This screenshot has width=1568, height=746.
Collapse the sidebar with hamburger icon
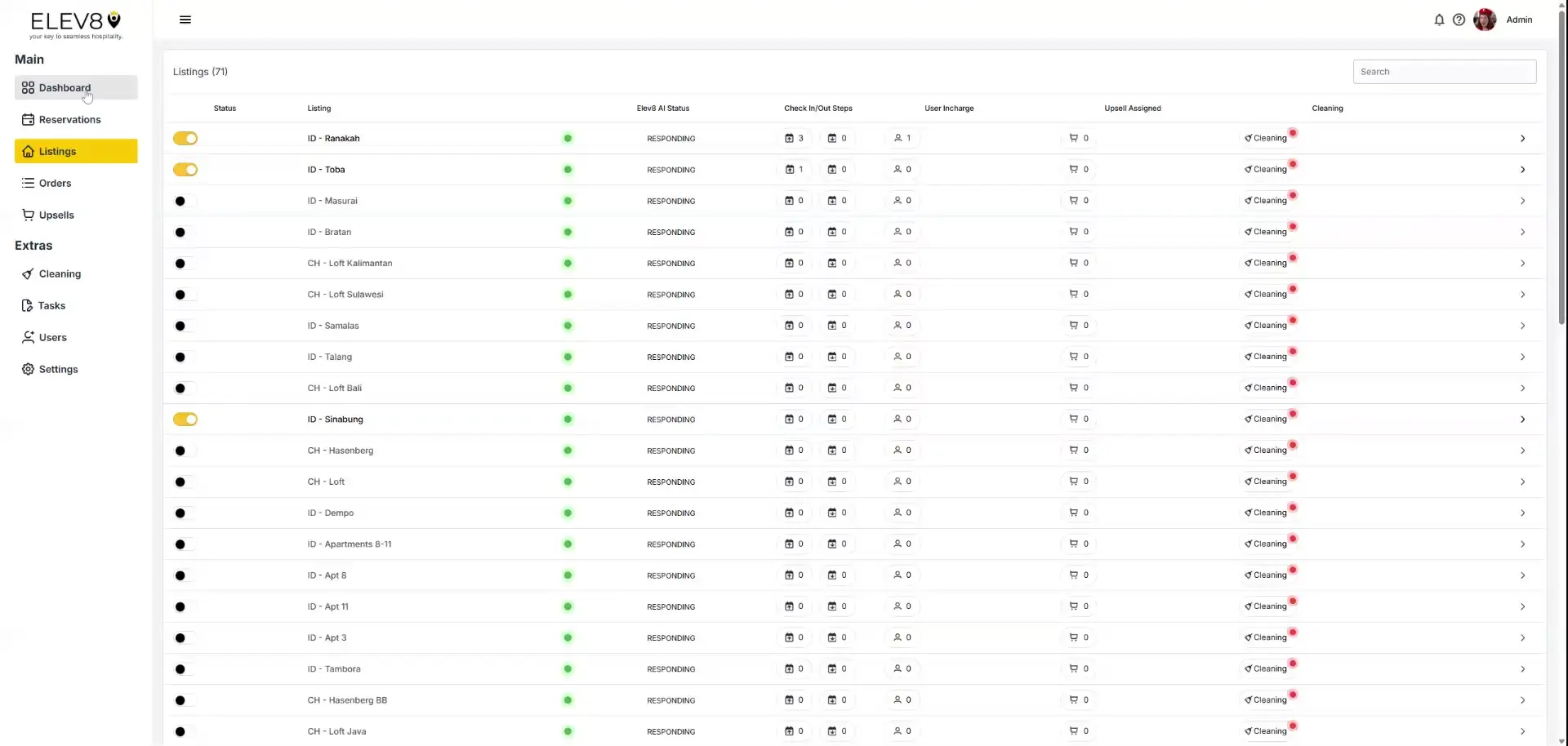[x=185, y=19]
